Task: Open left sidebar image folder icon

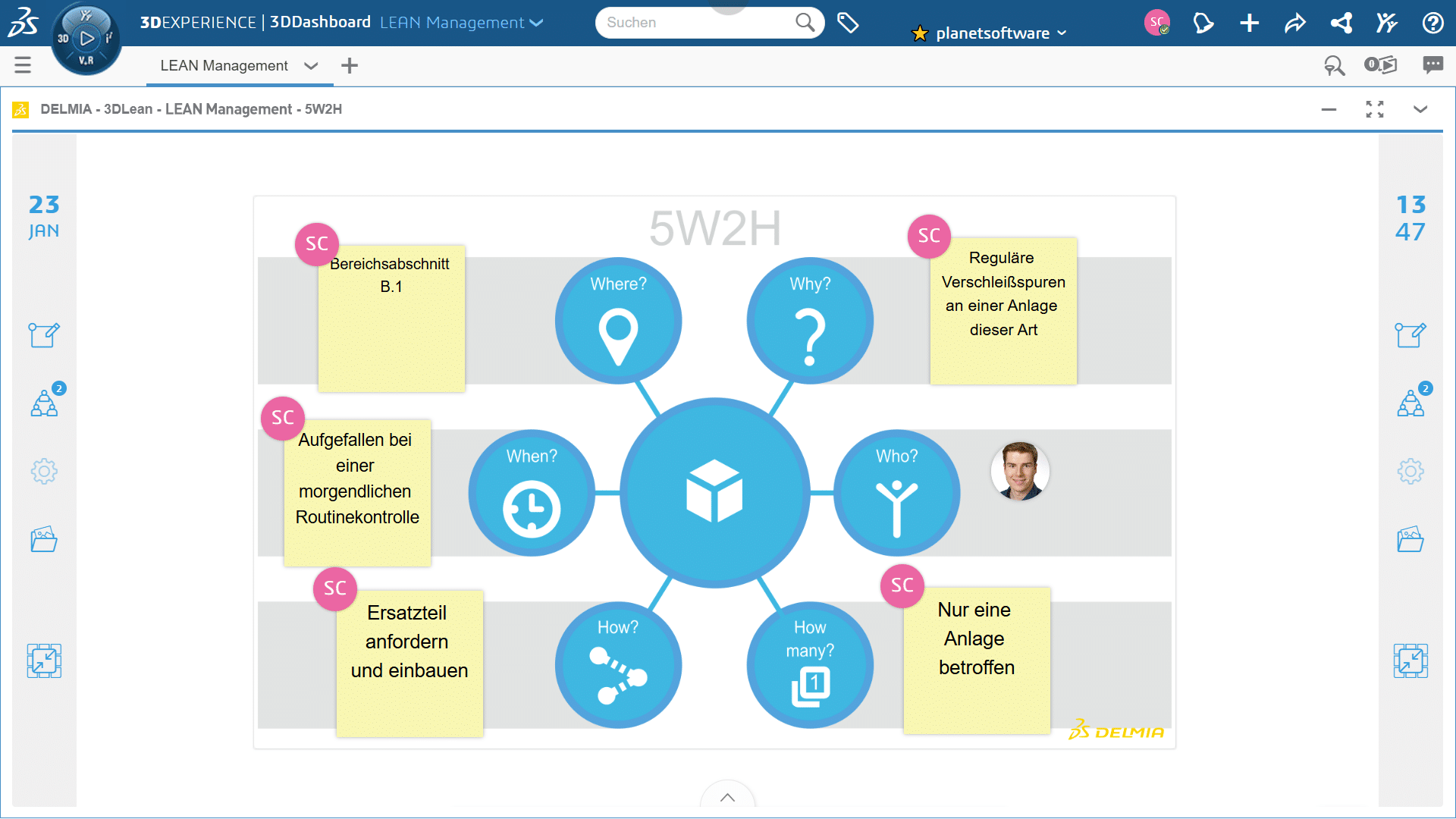Action: pos(44,539)
